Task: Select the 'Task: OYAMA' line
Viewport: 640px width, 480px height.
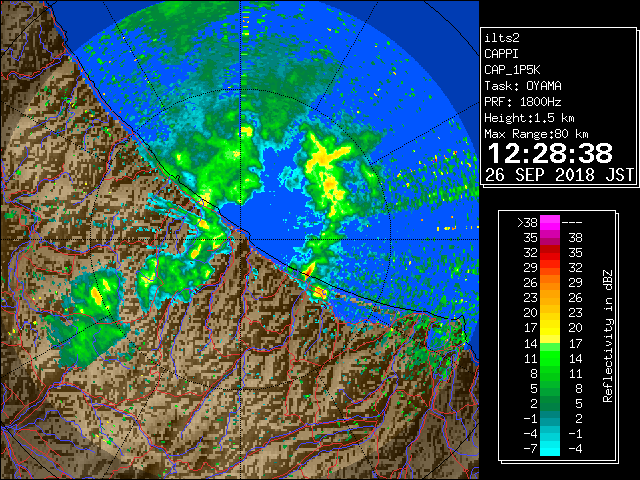Action: pos(523,86)
